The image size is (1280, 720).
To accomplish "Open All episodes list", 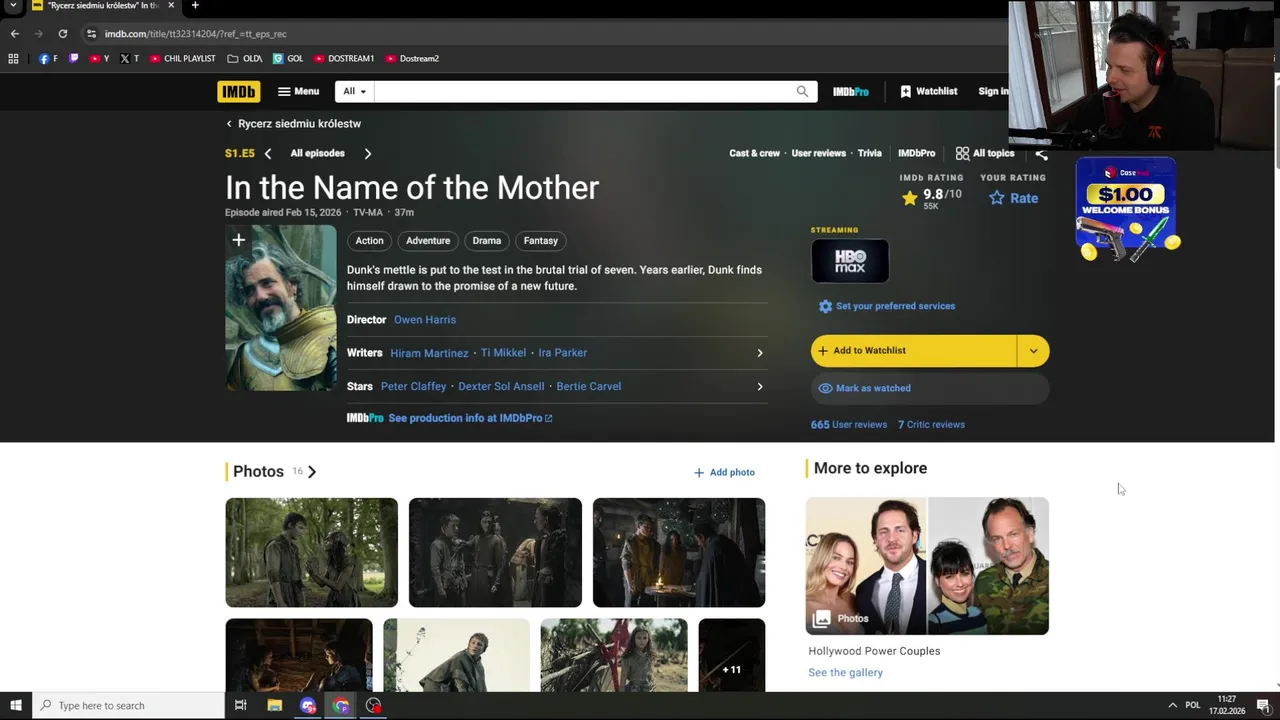I will pyautogui.click(x=317, y=153).
